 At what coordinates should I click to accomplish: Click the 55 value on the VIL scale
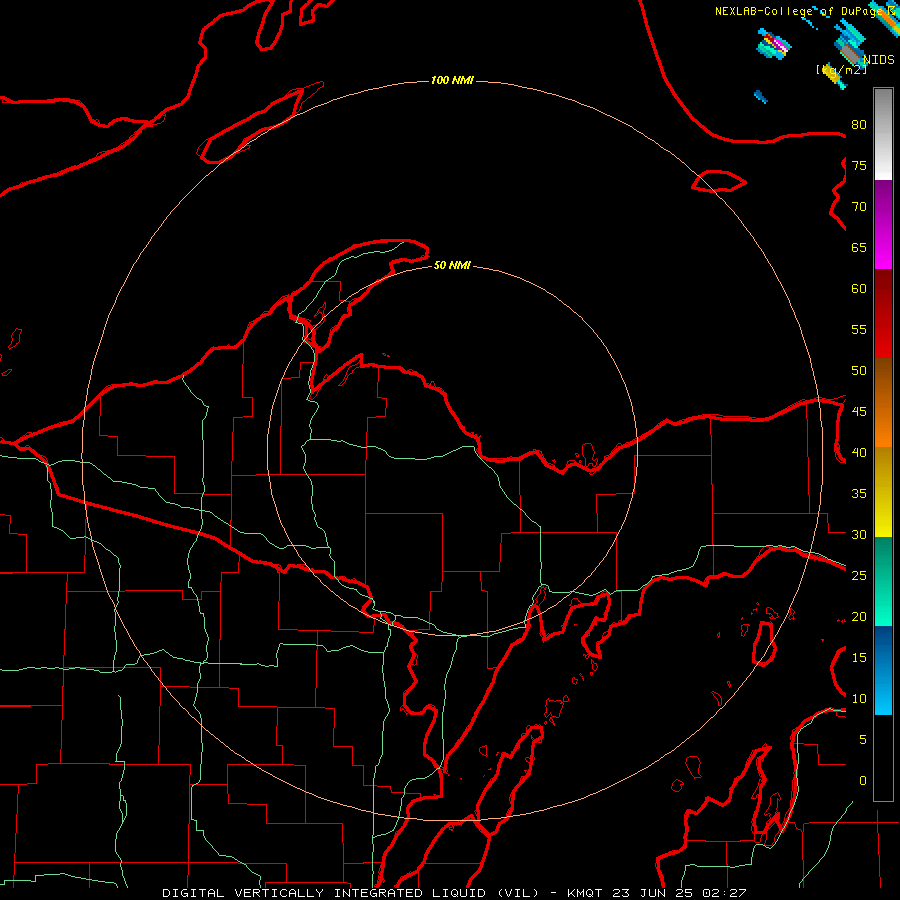859,329
